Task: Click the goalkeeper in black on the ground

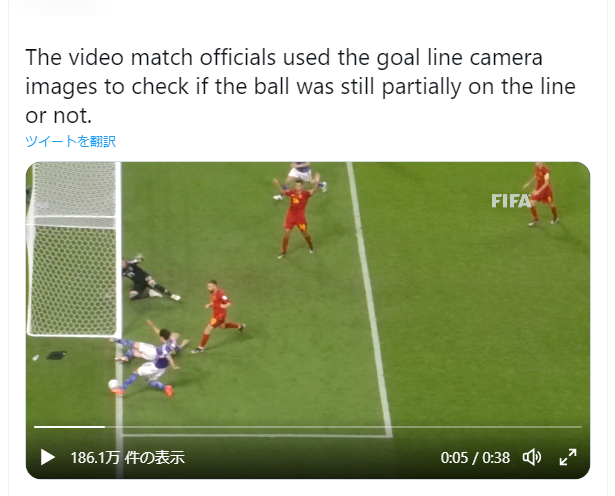Action: [149, 278]
